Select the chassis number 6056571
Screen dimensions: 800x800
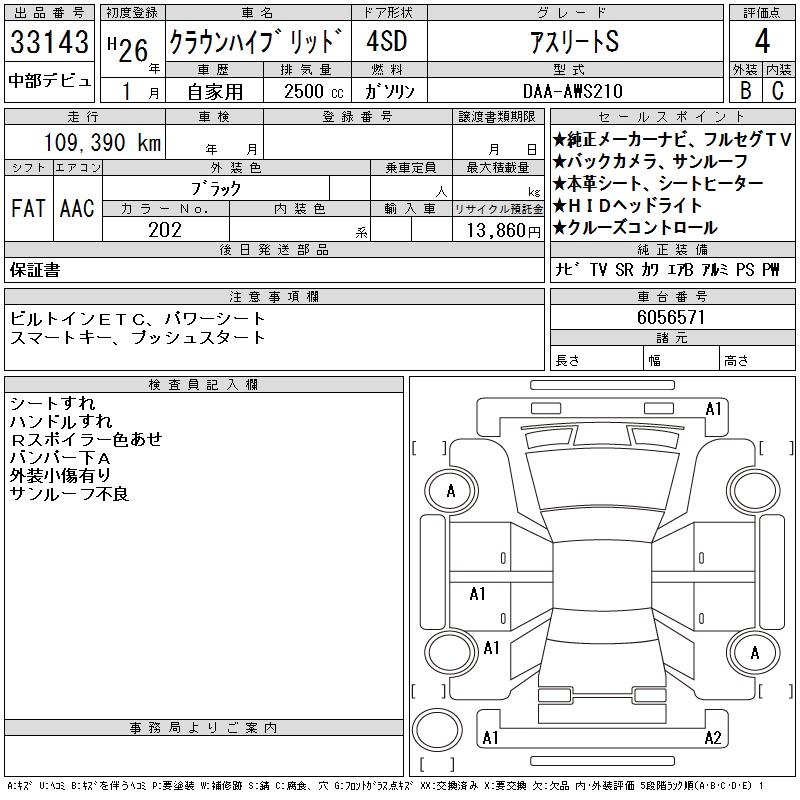tap(672, 317)
